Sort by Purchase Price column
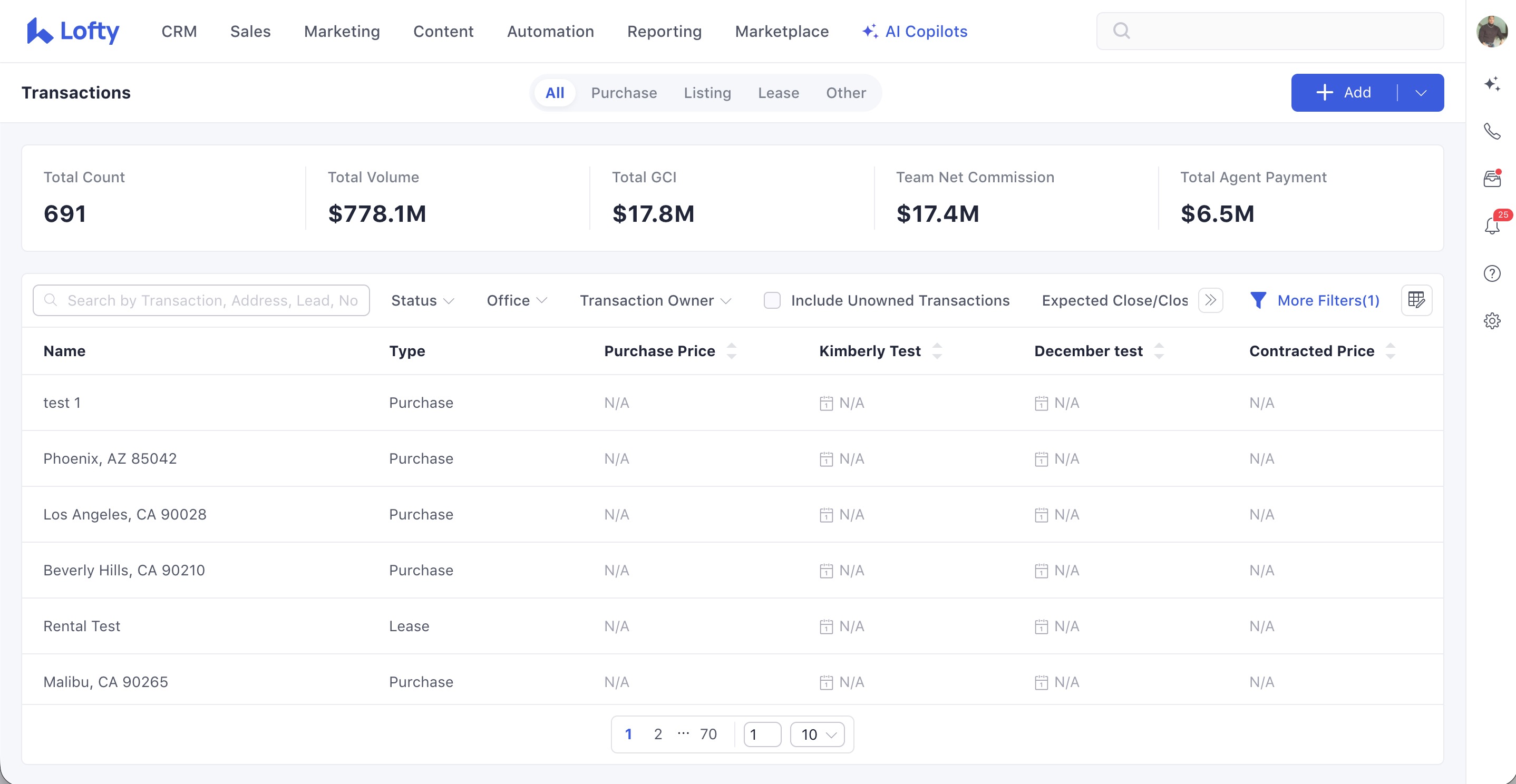Screen dimensions: 1516x784 [x=731, y=351]
